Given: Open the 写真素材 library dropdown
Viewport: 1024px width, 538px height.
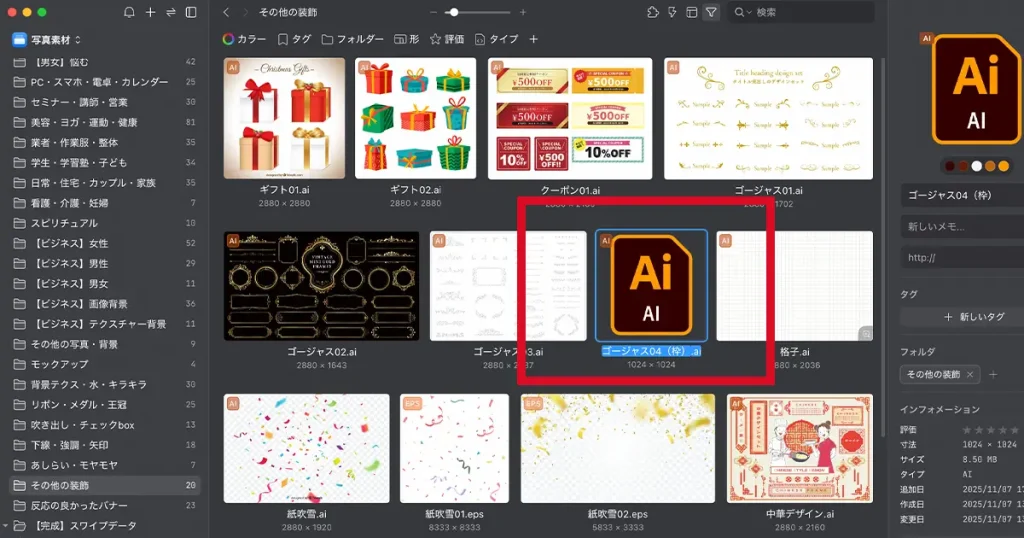Looking at the screenshot, I should click(x=42, y=40).
